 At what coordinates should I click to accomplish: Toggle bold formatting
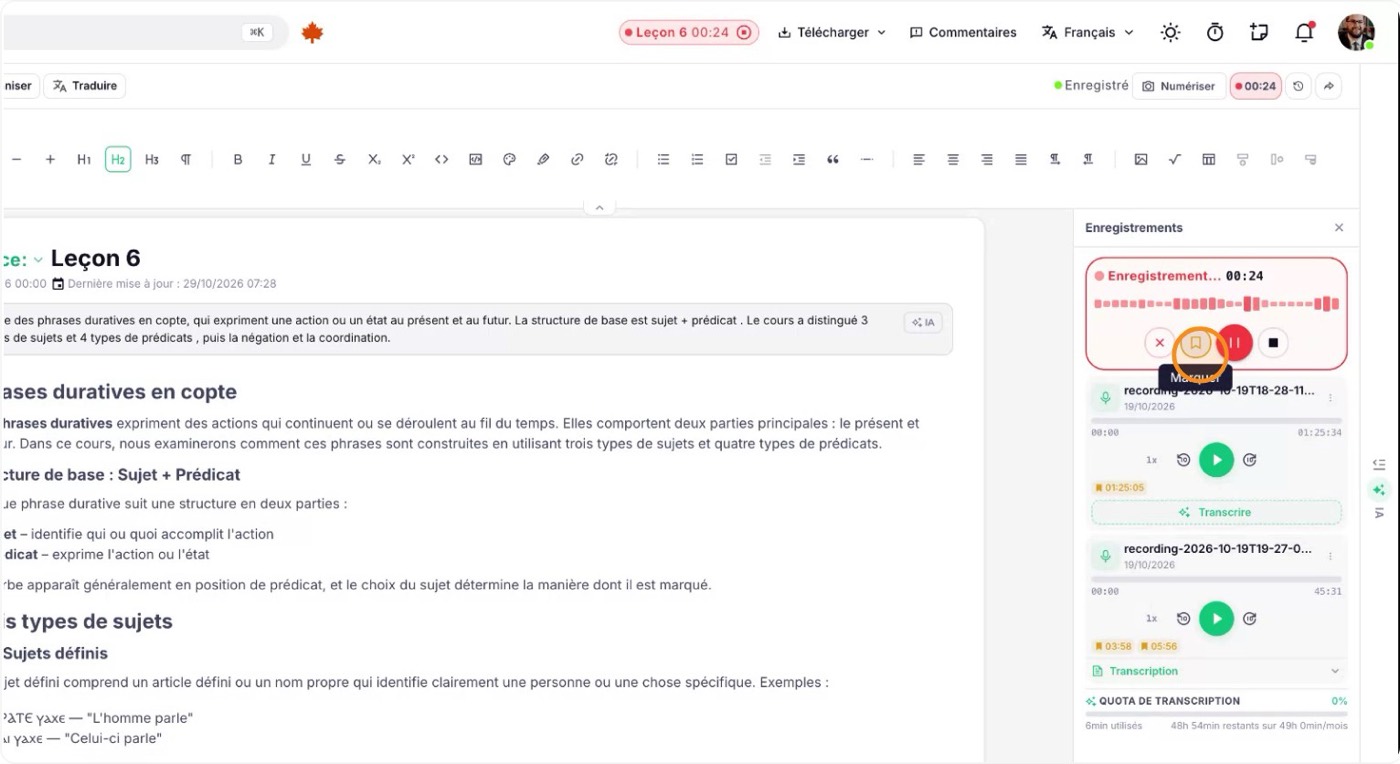tap(238, 159)
